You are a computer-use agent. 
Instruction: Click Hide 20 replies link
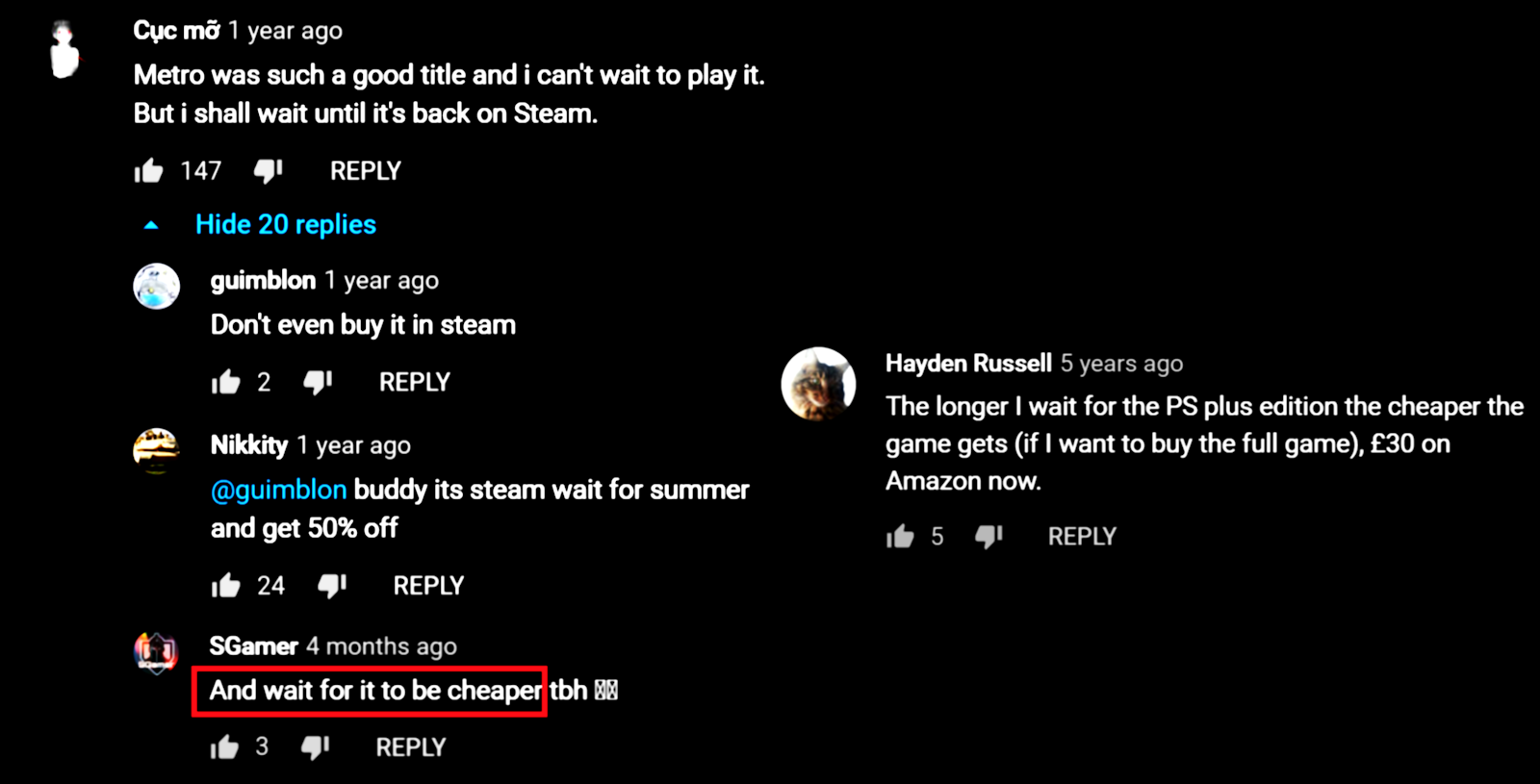coord(286,224)
